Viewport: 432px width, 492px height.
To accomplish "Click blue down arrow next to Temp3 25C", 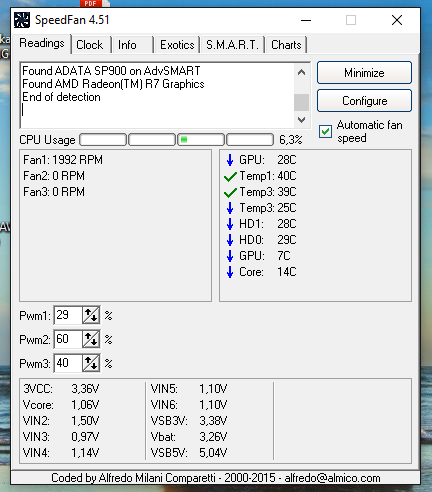I will click(230, 208).
